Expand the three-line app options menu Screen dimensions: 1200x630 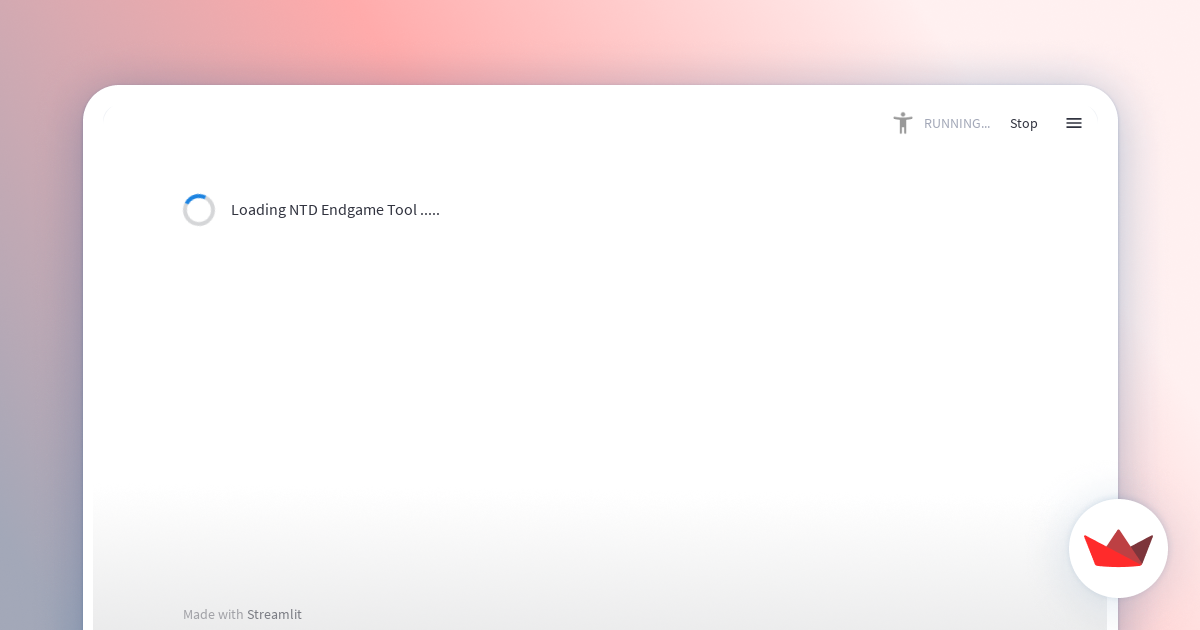[1074, 123]
